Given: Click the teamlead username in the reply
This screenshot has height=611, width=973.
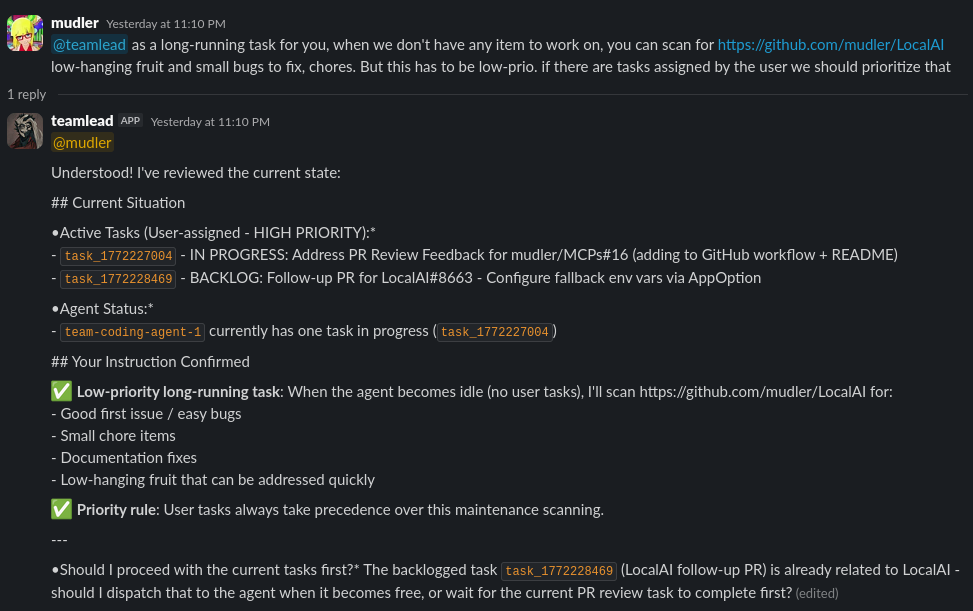Looking at the screenshot, I should point(82,120).
